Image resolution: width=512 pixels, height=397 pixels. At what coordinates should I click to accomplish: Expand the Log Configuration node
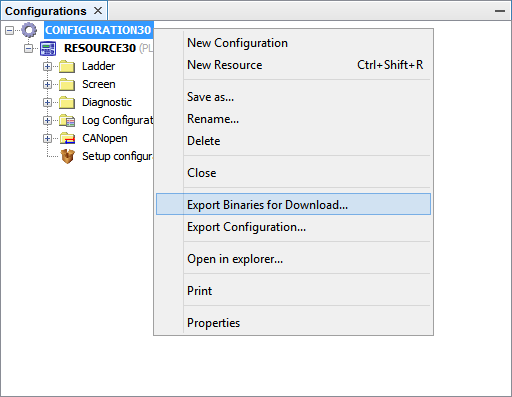pos(47,120)
